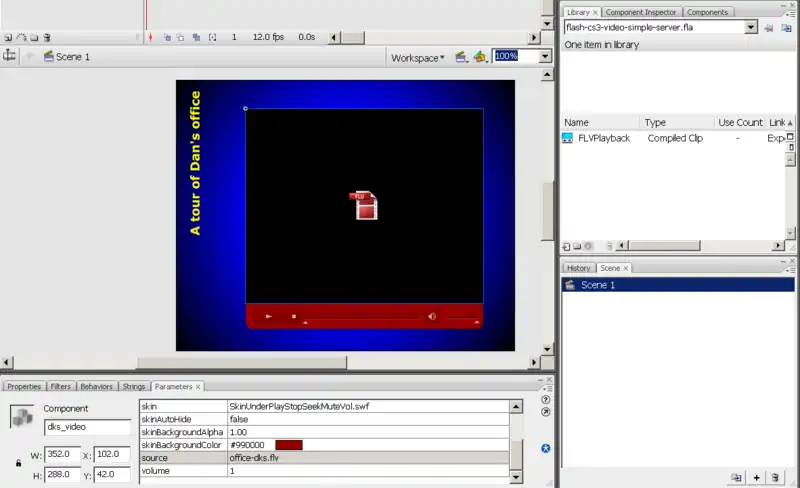Click the New Library Panel icon
Image resolution: width=800 pixels, height=488 pixels.
pyautogui.click(x=784, y=28)
